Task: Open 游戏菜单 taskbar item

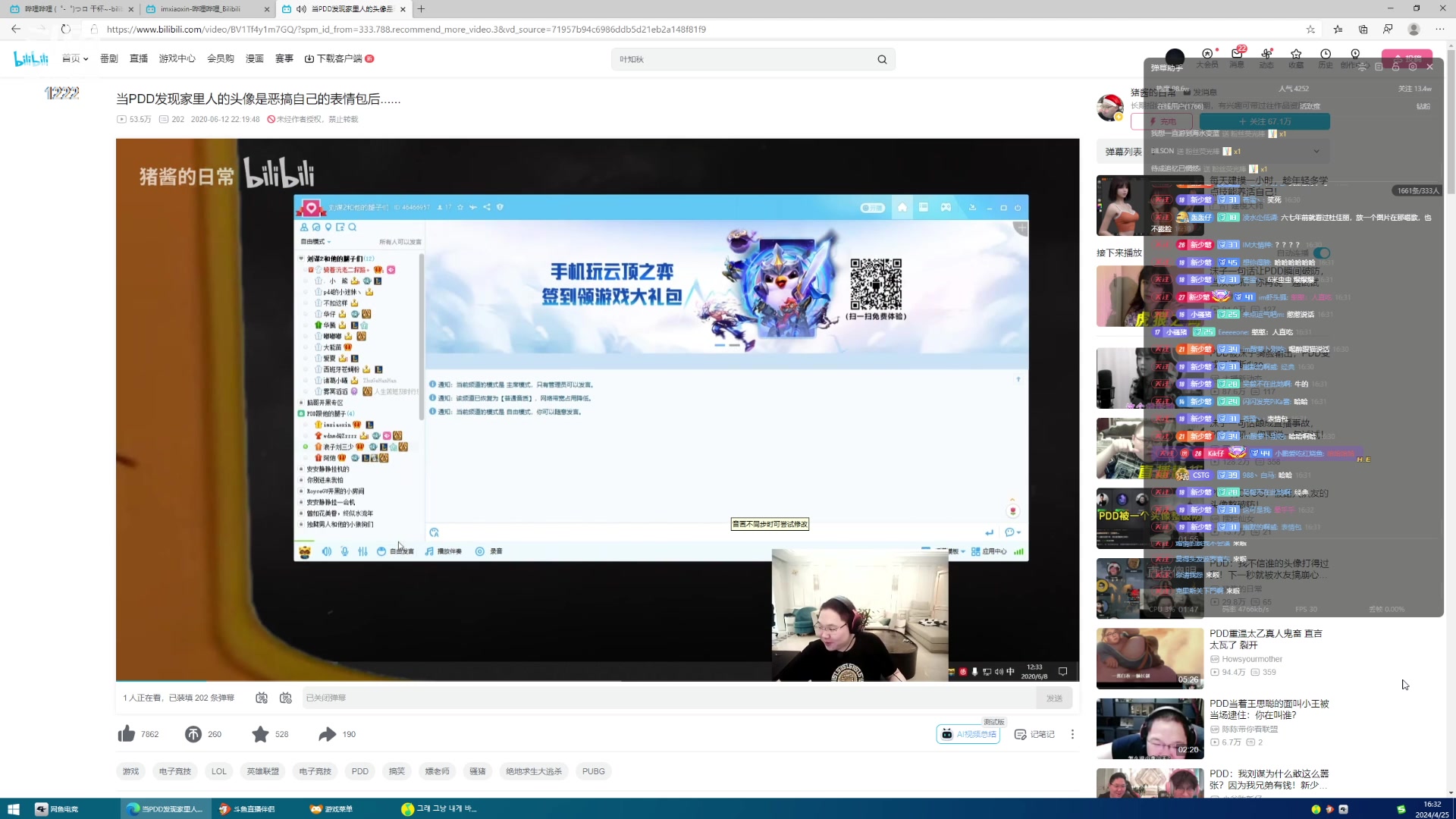Action: (x=332, y=808)
